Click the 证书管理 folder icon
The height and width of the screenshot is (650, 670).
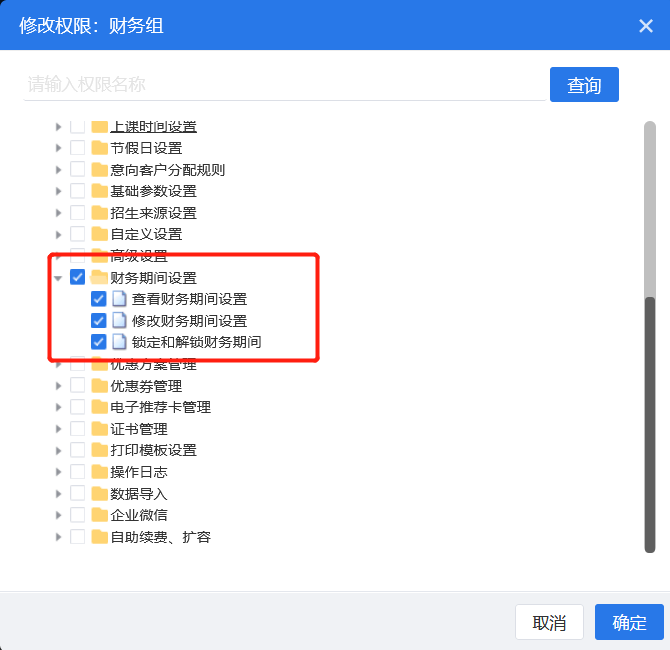pyautogui.click(x=99, y=429)
